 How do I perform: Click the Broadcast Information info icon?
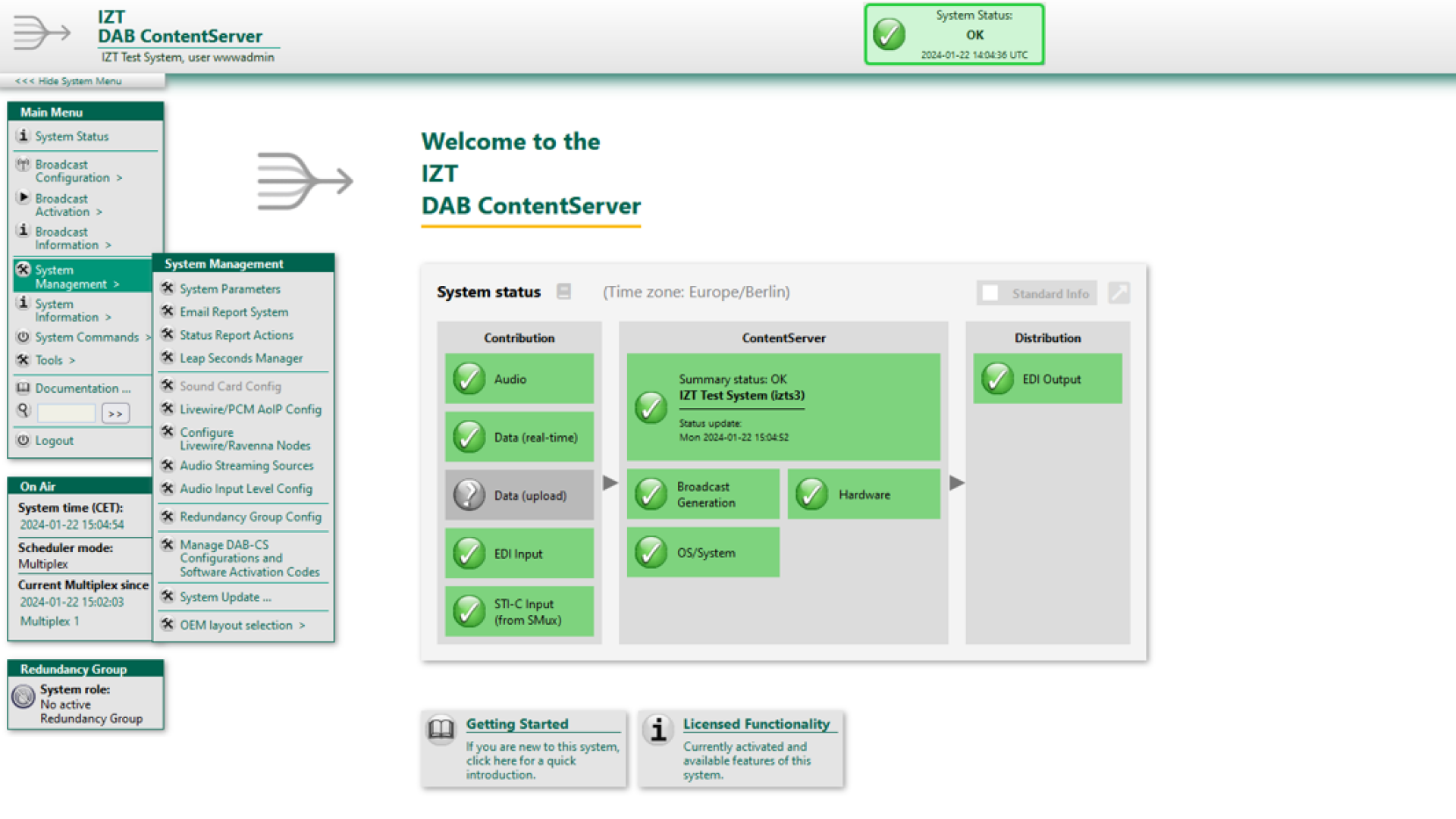23,231
